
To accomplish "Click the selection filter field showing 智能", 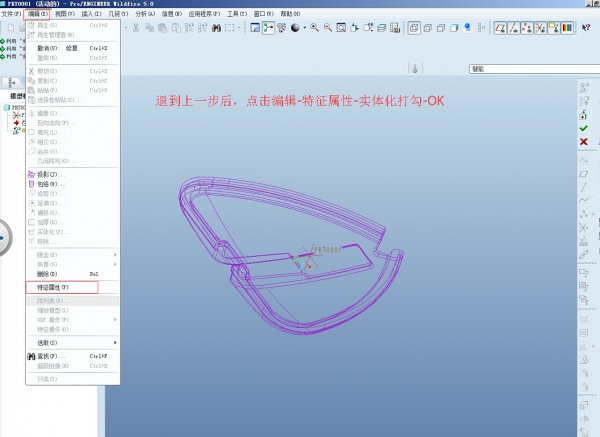I will point(534,69).
